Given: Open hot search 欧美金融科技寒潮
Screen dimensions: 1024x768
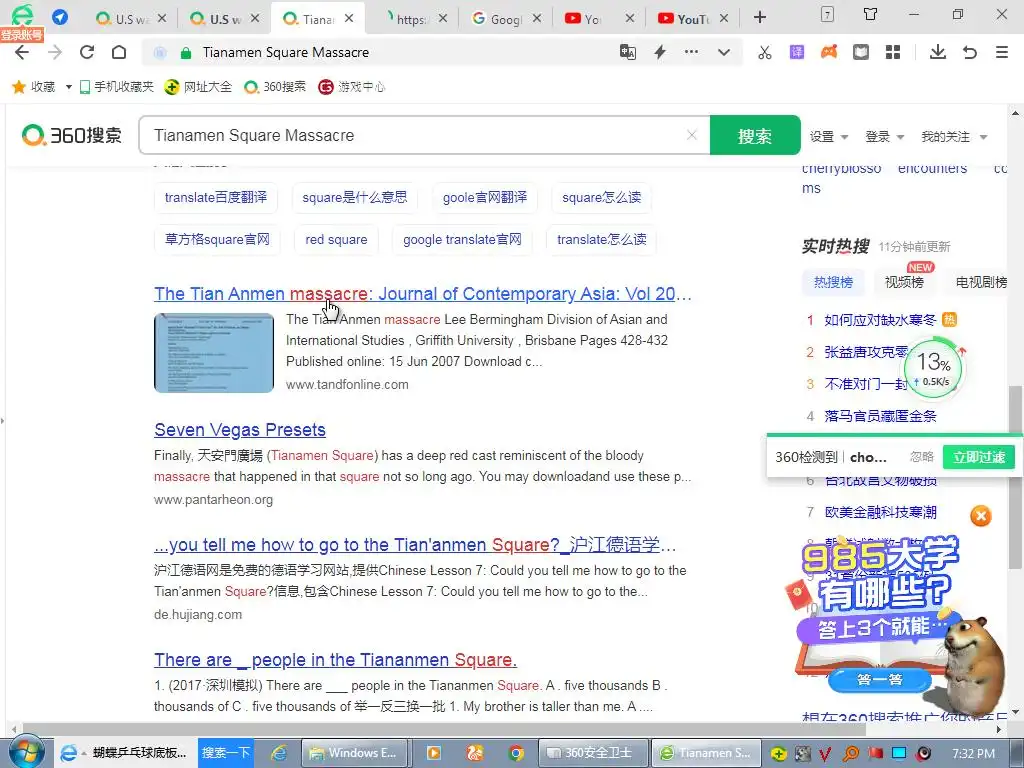Looking at the screenshot, I should [880, 512].
